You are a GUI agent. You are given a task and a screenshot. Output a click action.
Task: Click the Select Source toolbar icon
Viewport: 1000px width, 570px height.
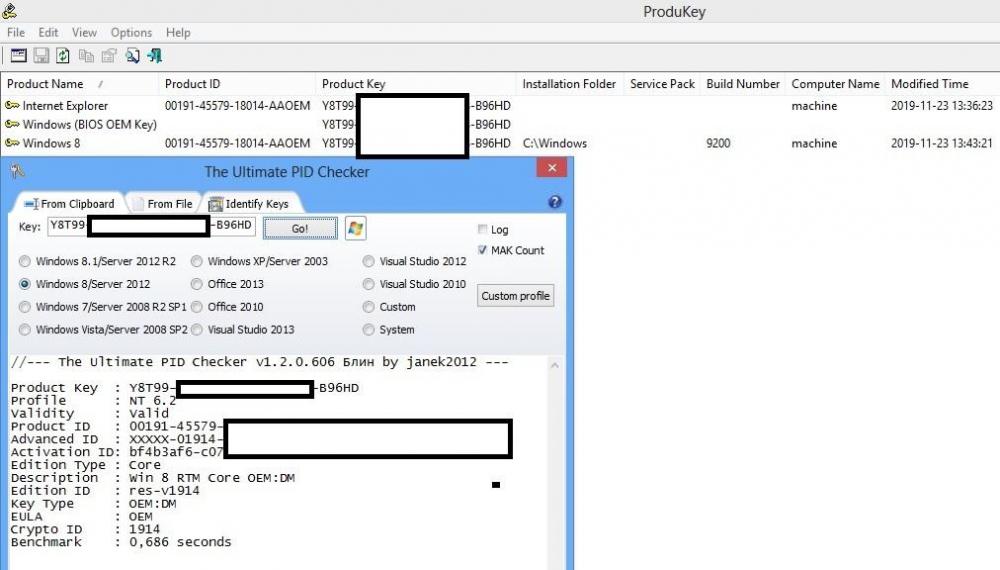[x=18, y=56]
